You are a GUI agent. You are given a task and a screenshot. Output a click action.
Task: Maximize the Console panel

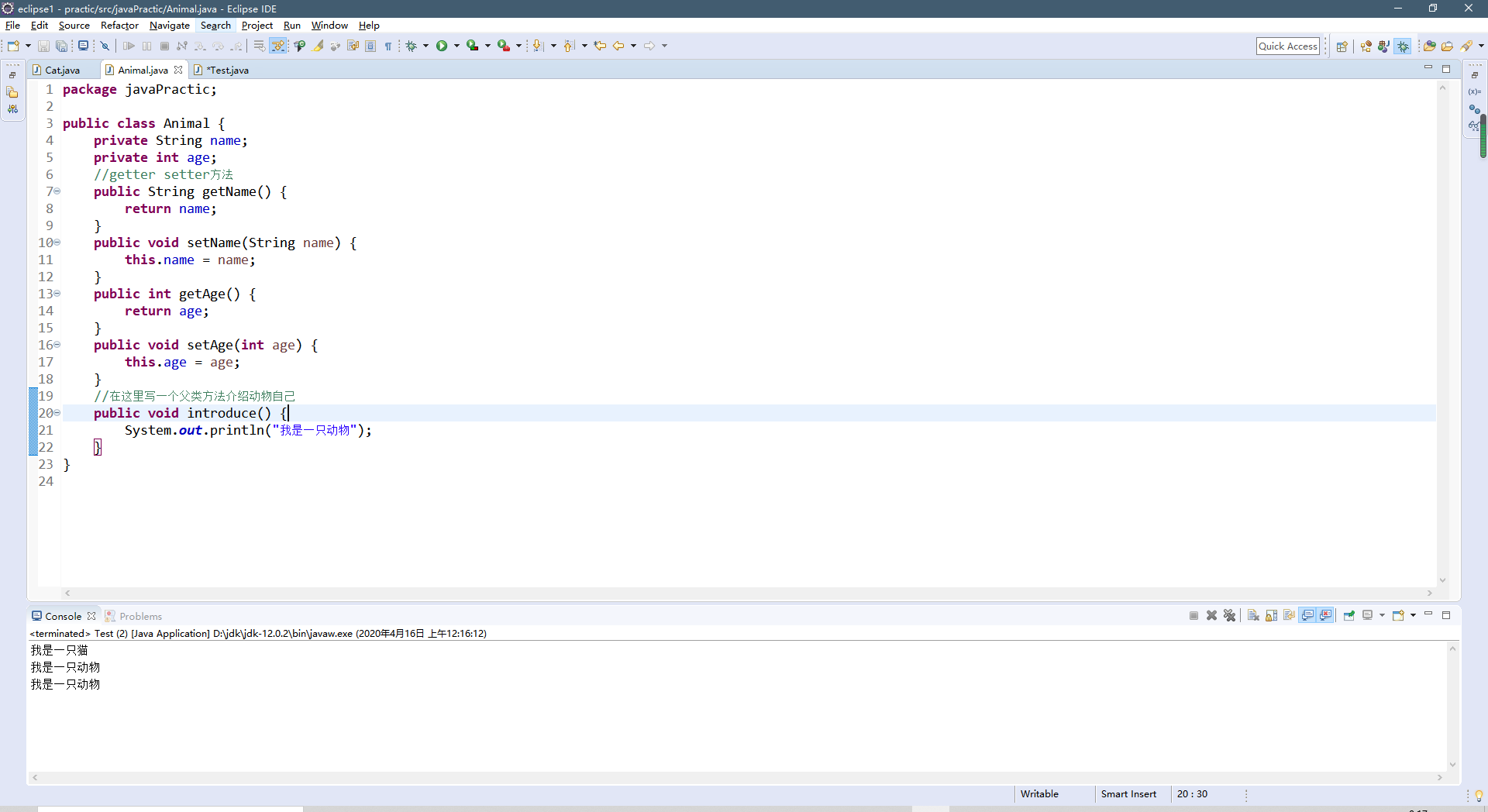[1445, 614]
